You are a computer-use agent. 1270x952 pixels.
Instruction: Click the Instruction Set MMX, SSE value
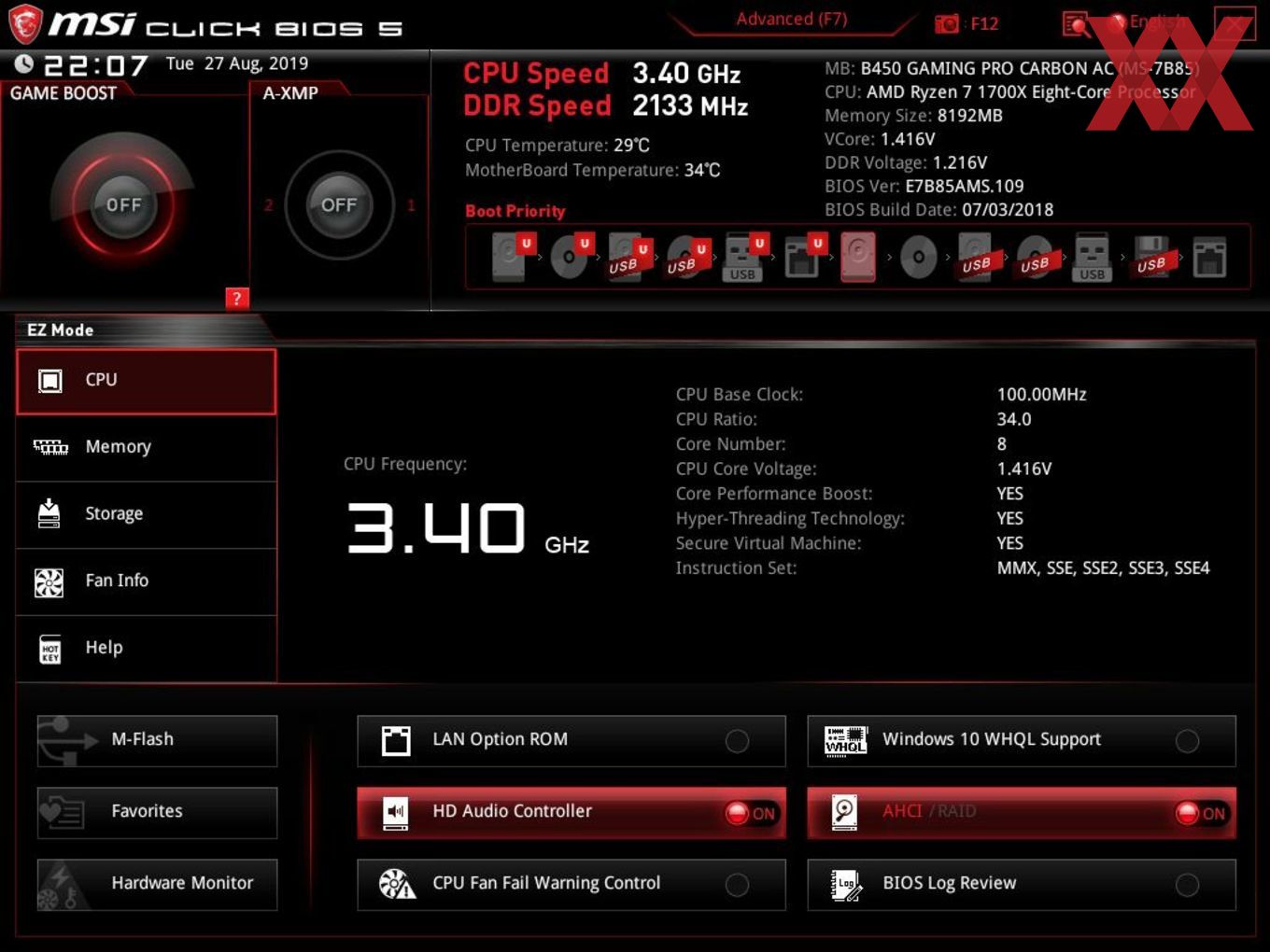pyautogui.click(x=1103, y=568)
